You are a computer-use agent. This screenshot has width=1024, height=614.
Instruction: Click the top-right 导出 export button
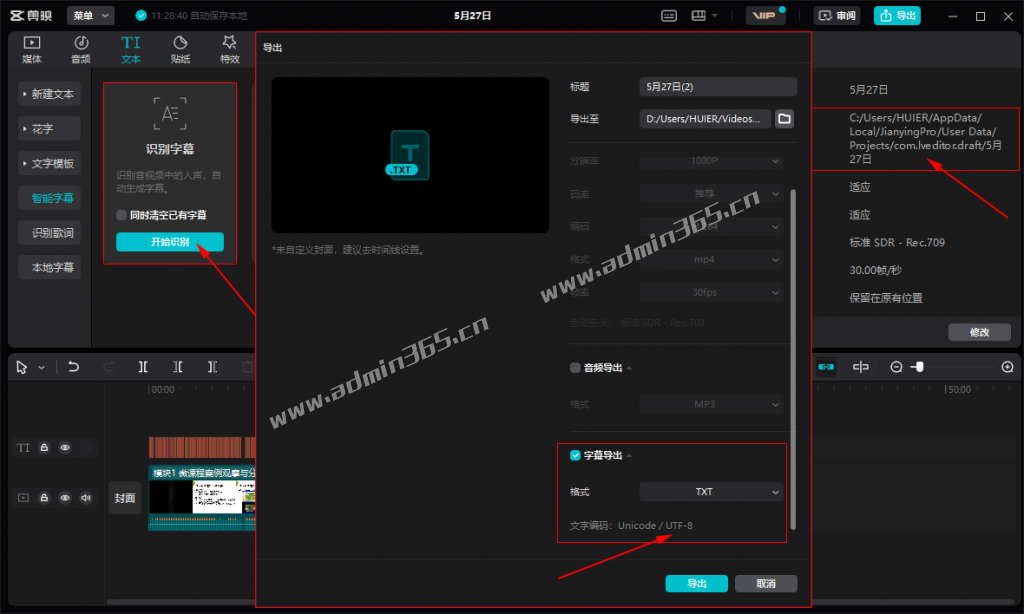[897, 16]
